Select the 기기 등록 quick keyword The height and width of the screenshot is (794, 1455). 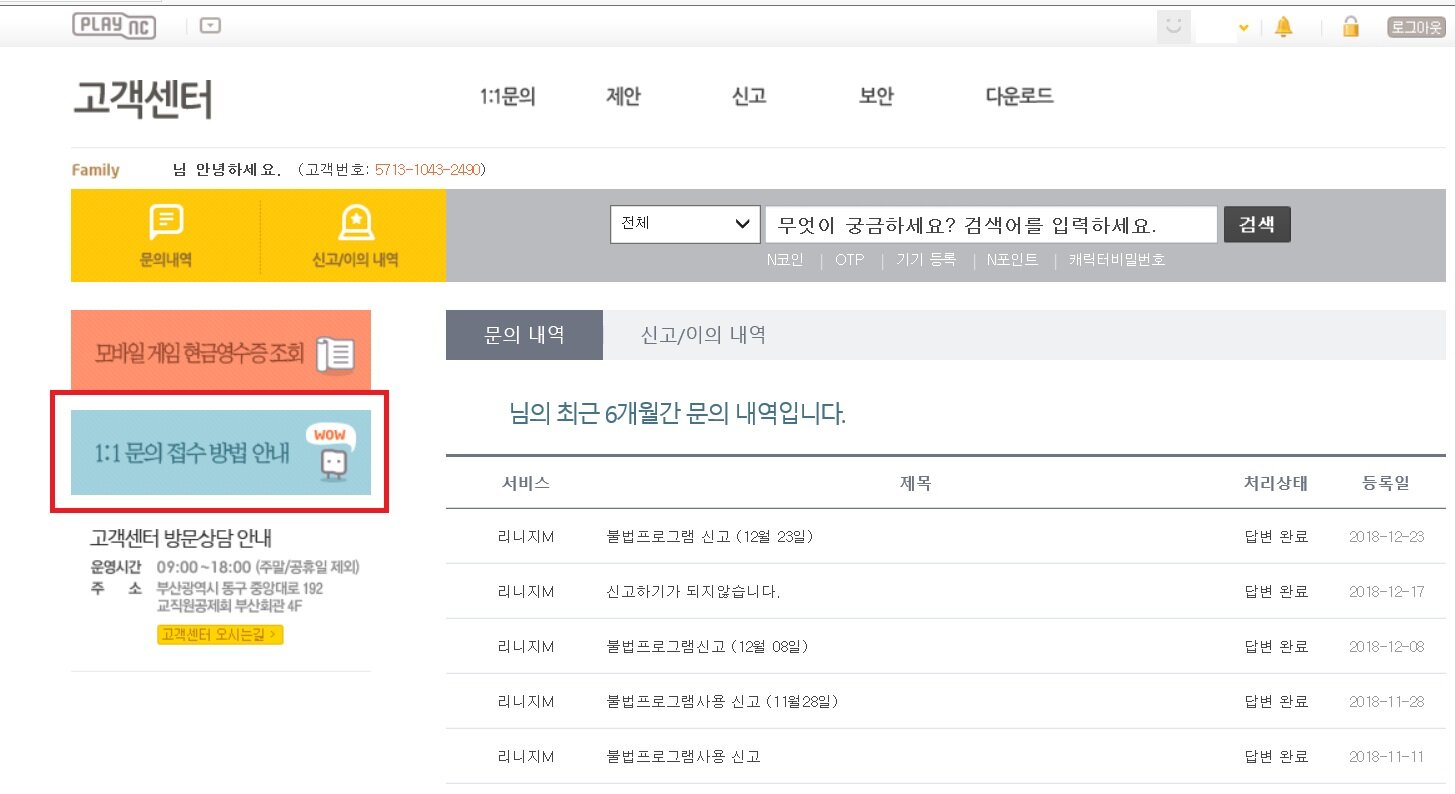[x=926, y=260]
